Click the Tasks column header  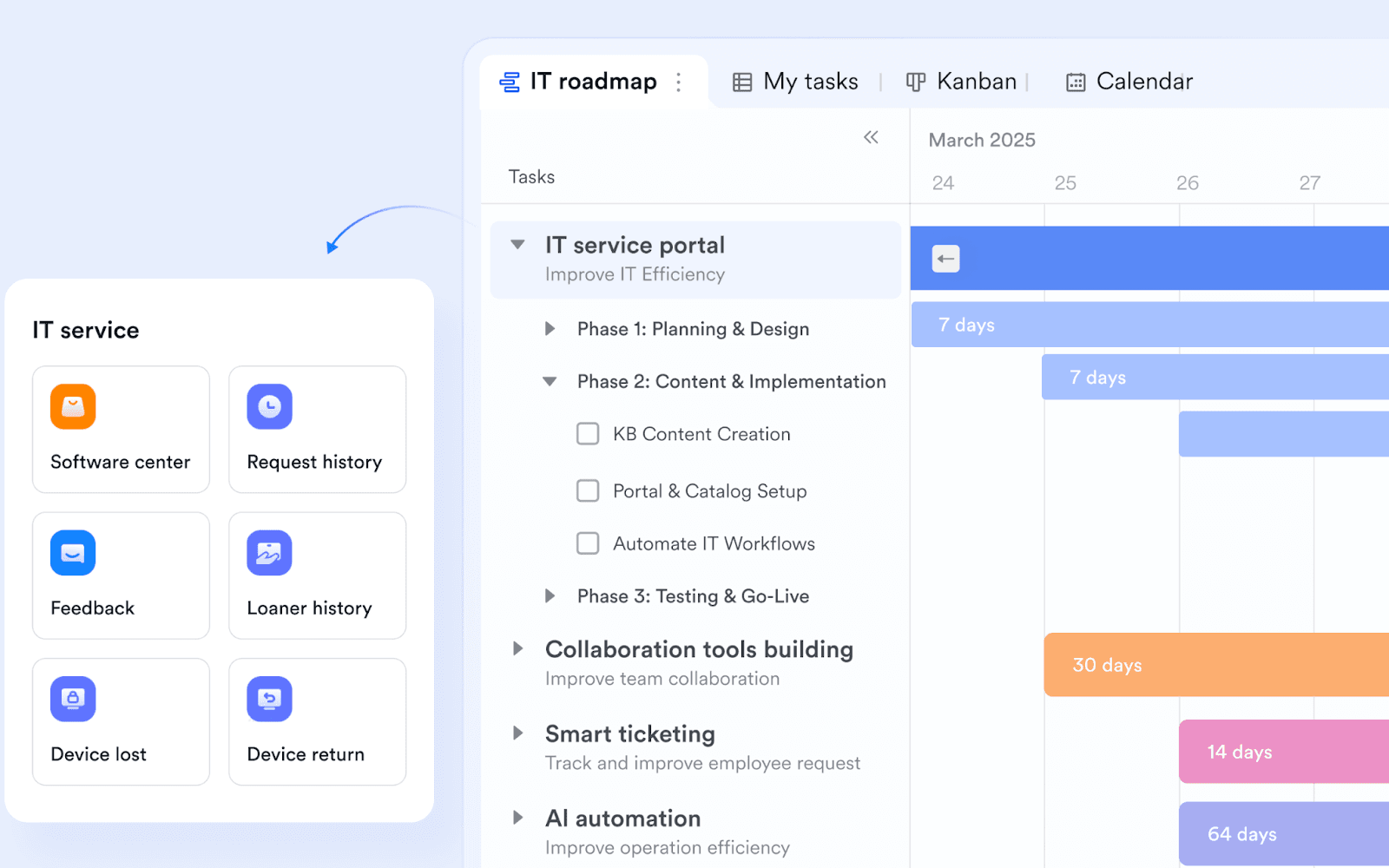pos(531,177)
